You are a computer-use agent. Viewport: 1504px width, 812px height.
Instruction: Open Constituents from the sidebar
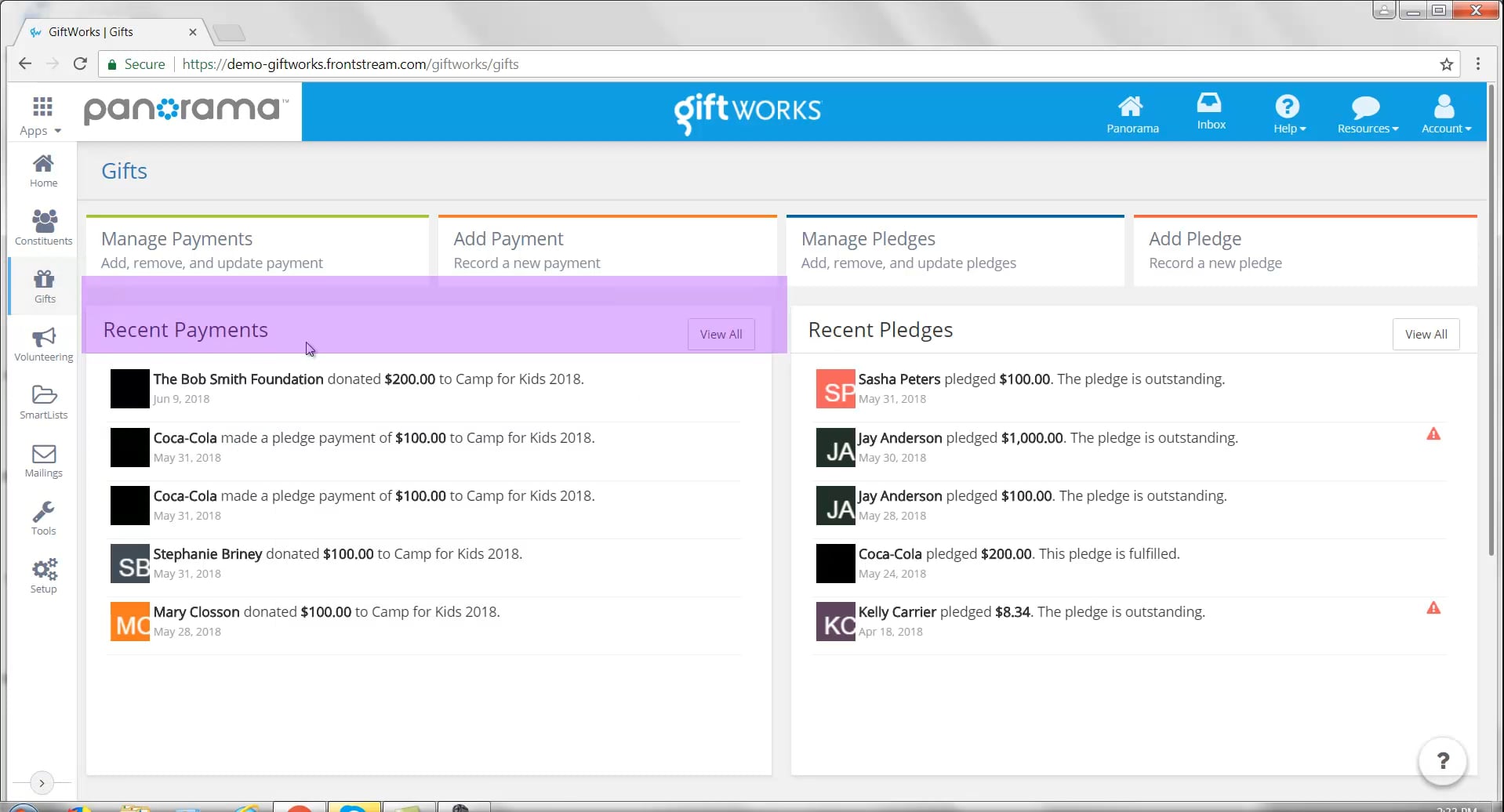point(43,227)
